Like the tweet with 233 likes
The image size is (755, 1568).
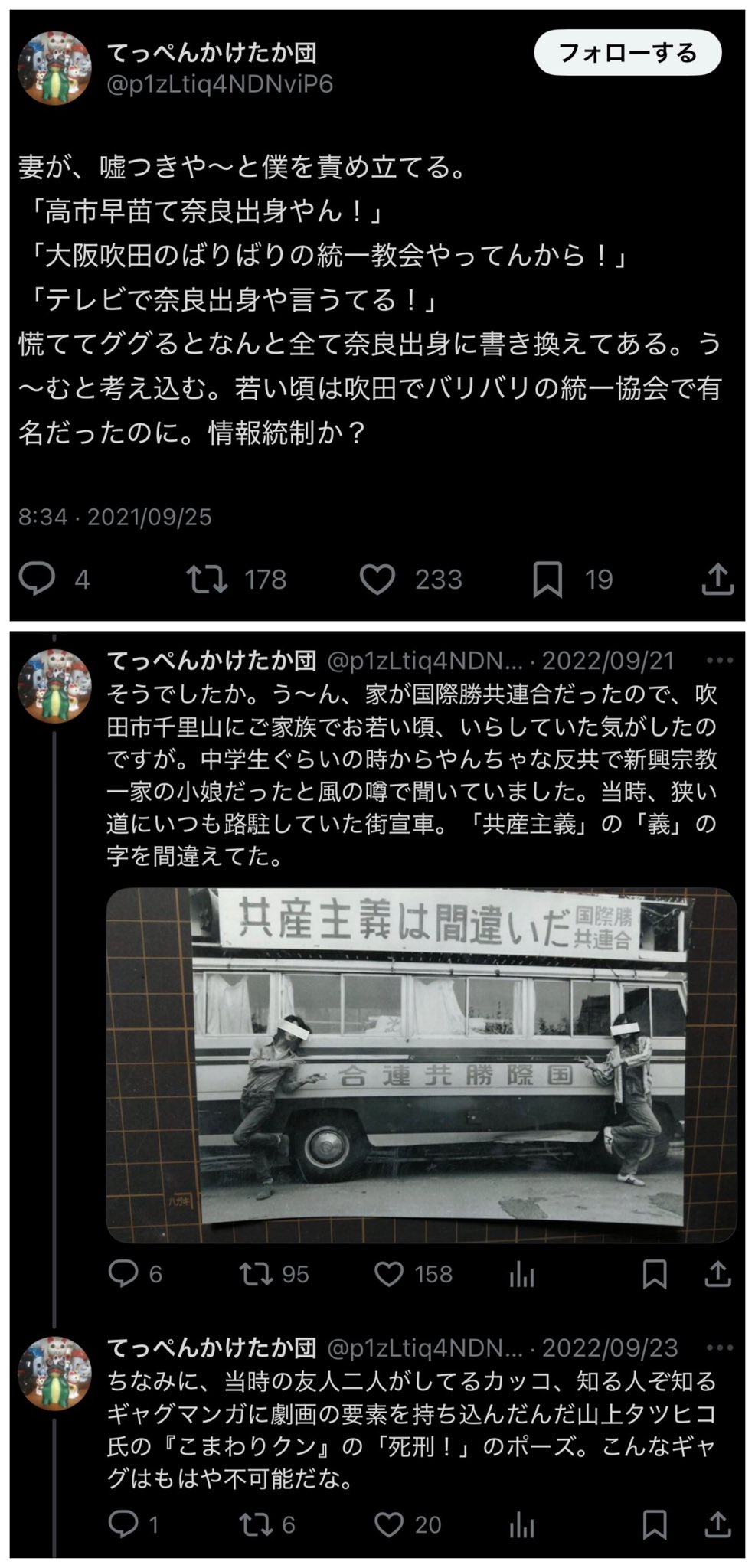pos(377,580)
